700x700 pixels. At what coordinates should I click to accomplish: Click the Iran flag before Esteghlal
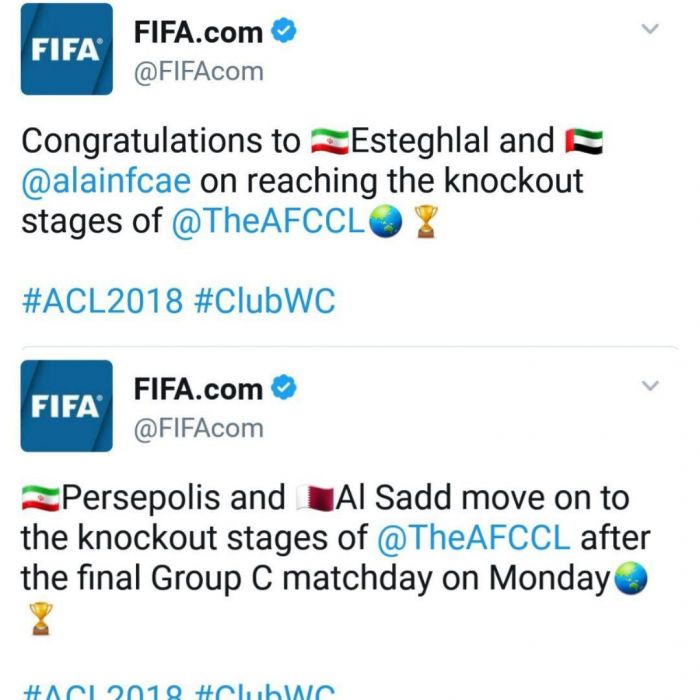[x=330, y=142]
